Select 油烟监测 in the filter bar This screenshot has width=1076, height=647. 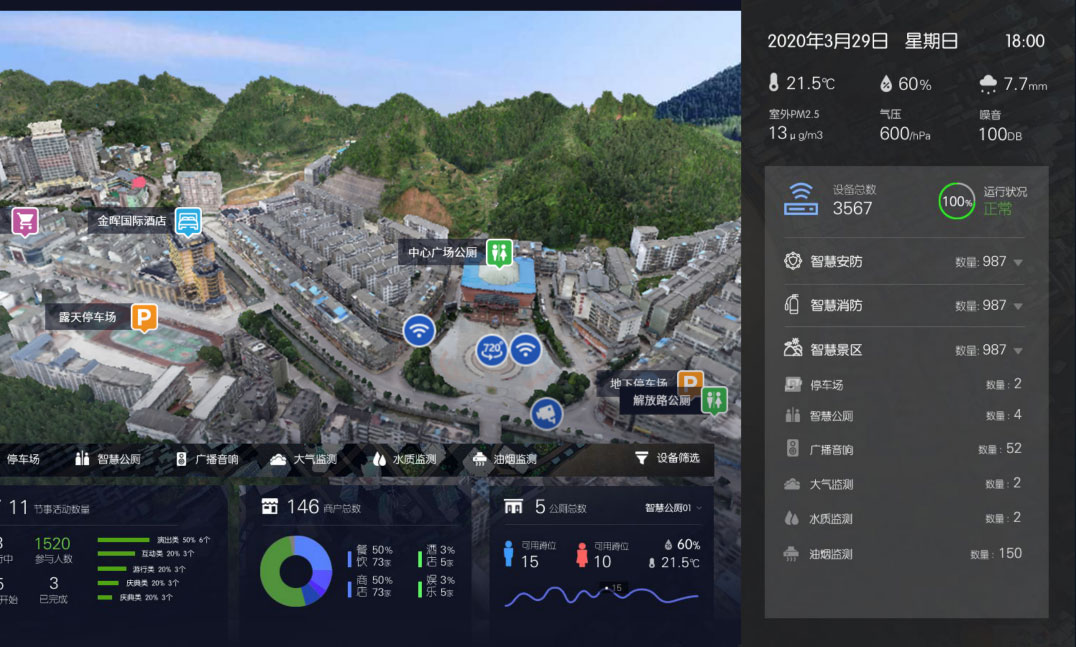click(504, 459)
